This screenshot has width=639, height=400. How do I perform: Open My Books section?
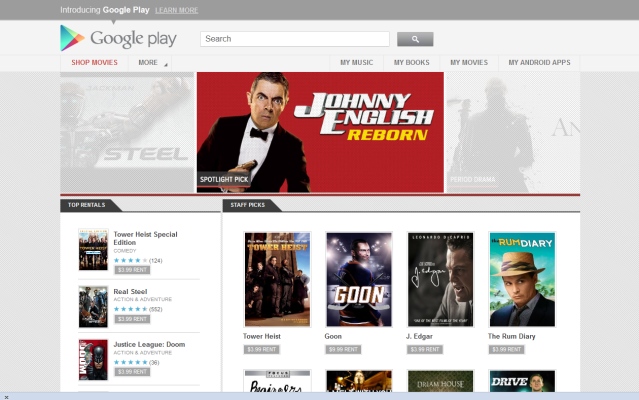[x=411, y=63]
